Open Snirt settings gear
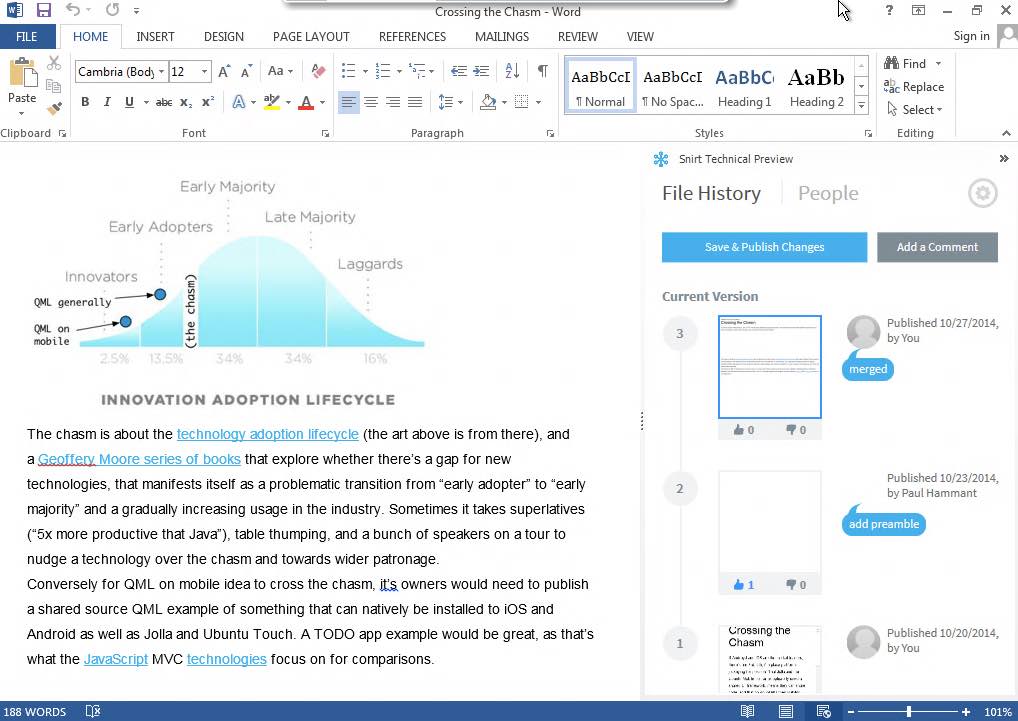The width and height of the screenshot is (1018, 721). click(x=982, y=193)
